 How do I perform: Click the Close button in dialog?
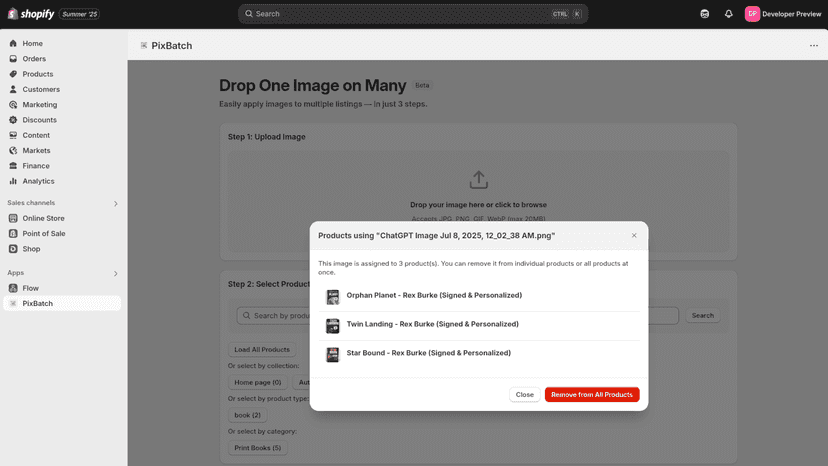524,395
